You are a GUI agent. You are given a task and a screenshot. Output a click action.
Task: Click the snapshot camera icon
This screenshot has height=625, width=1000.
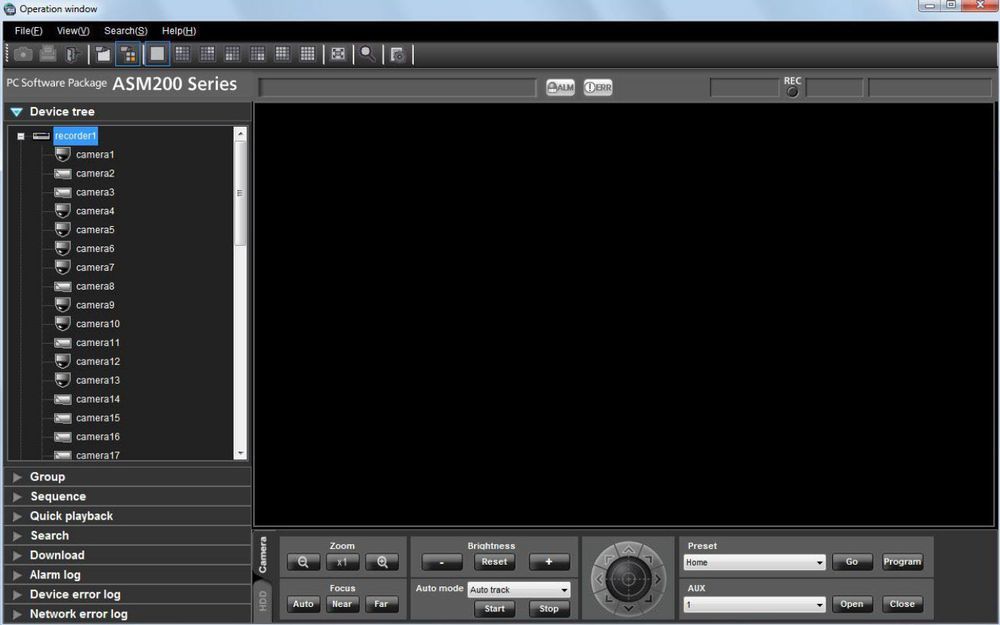tap(22, 54)
